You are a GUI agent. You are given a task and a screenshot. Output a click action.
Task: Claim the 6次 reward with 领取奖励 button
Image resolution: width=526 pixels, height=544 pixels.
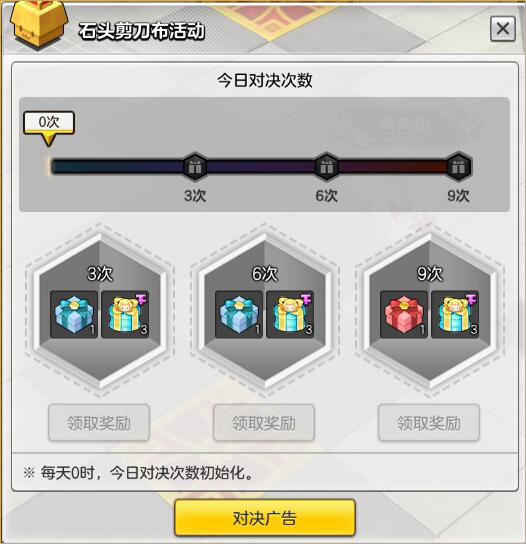(264, 423)
